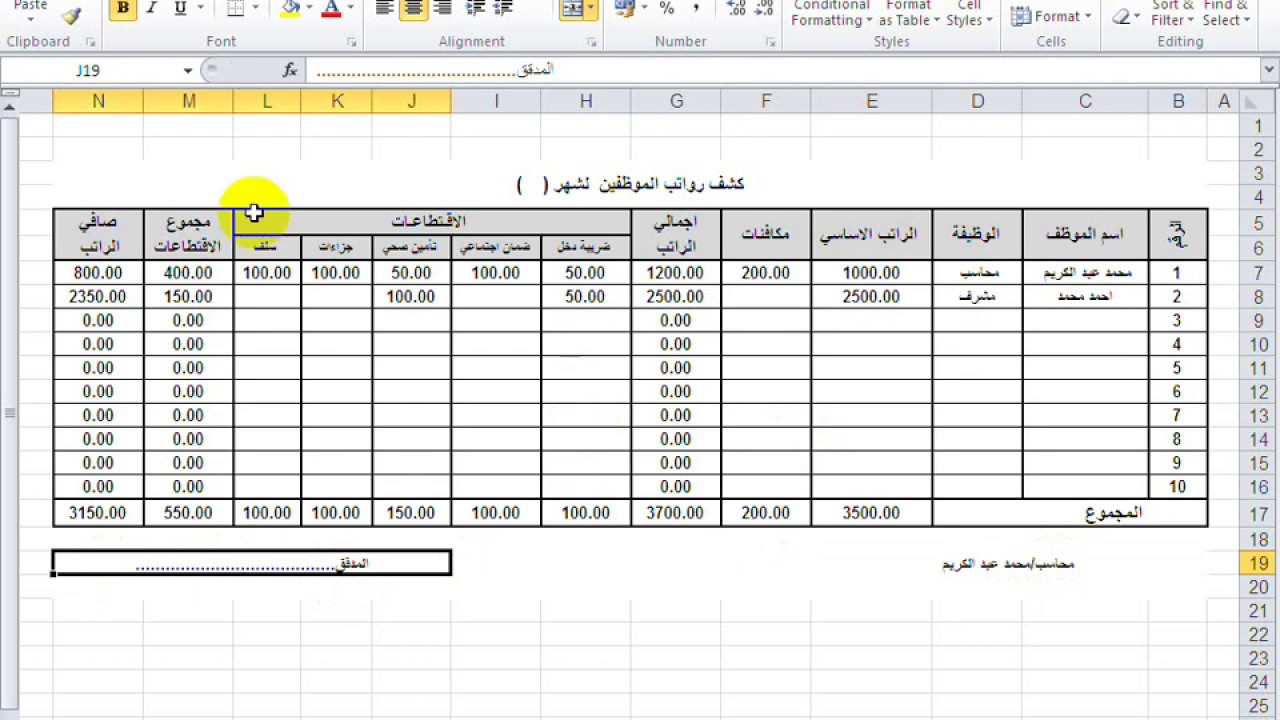Apply Comma Style
The image size is (1280, 720).
pos(696,9)
